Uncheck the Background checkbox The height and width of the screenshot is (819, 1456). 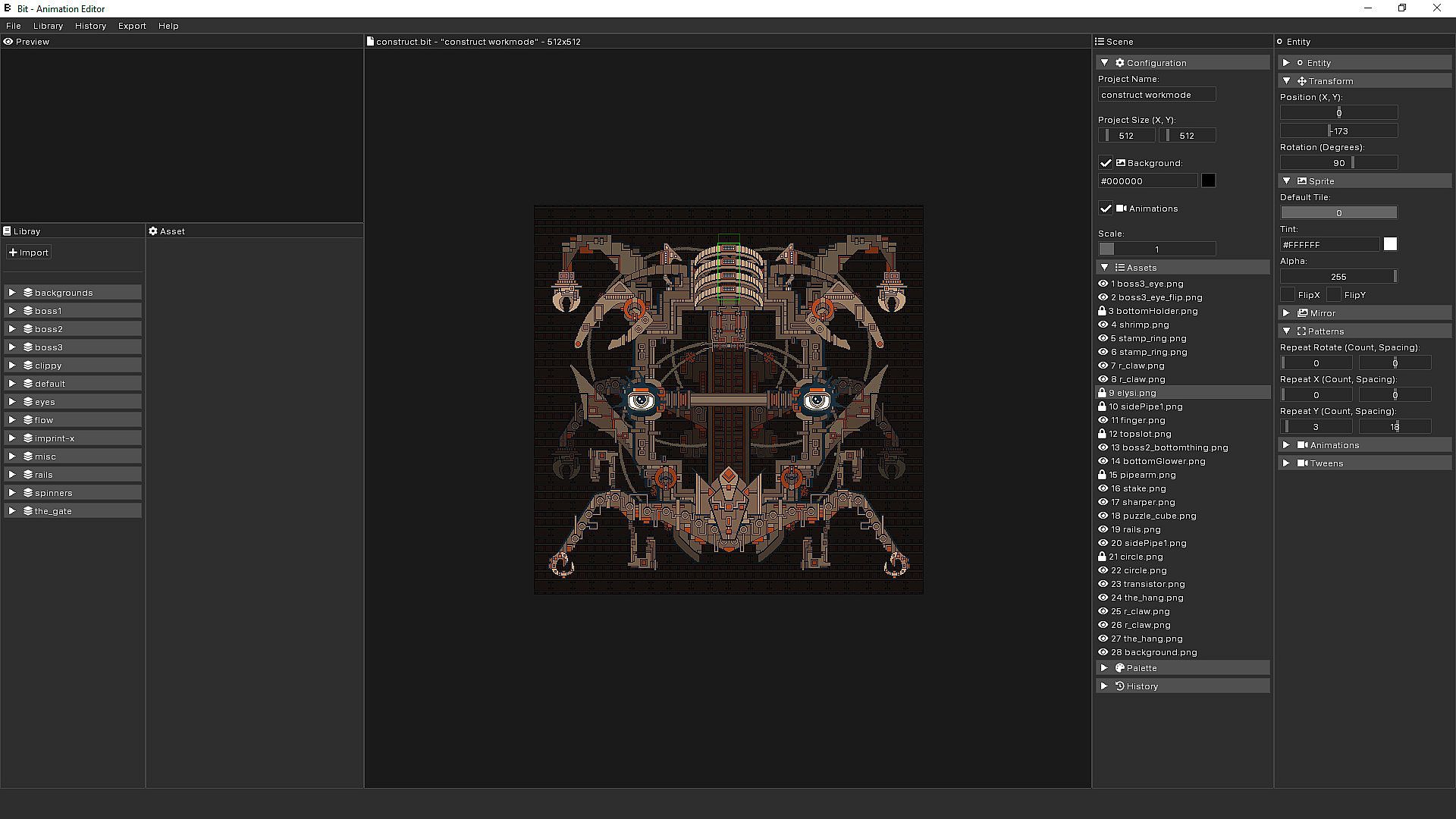coord(1106,163)
